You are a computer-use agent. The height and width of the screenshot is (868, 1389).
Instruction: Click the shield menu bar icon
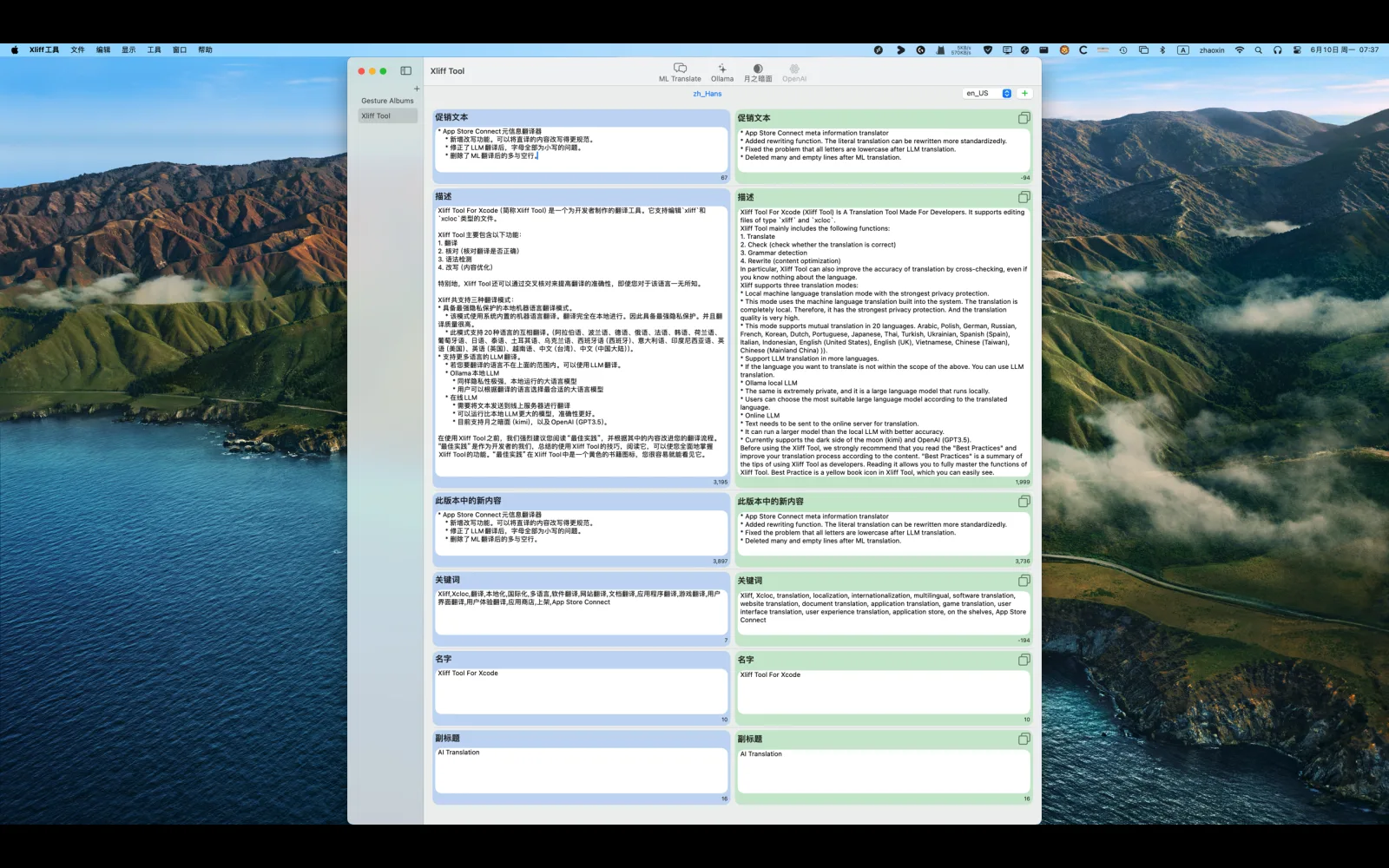988,50
